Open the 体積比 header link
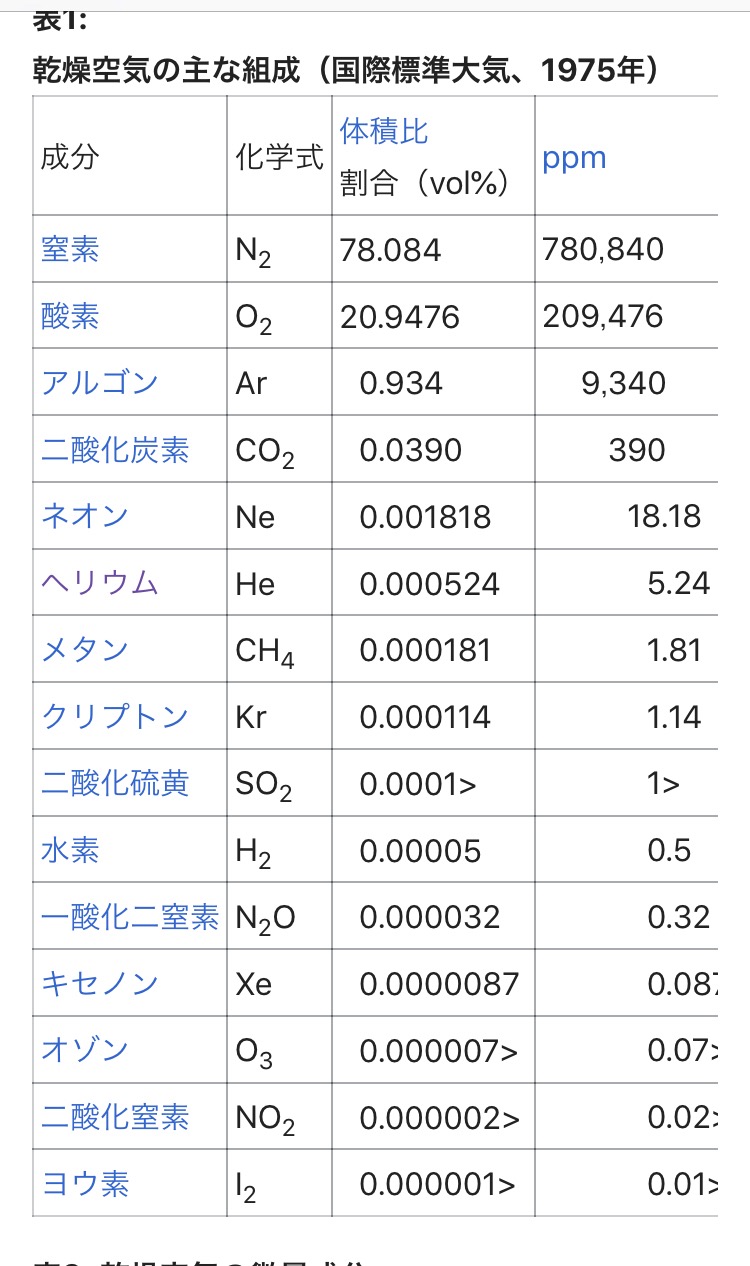Viewport: 750px width, 1266px height. (384, 131)
